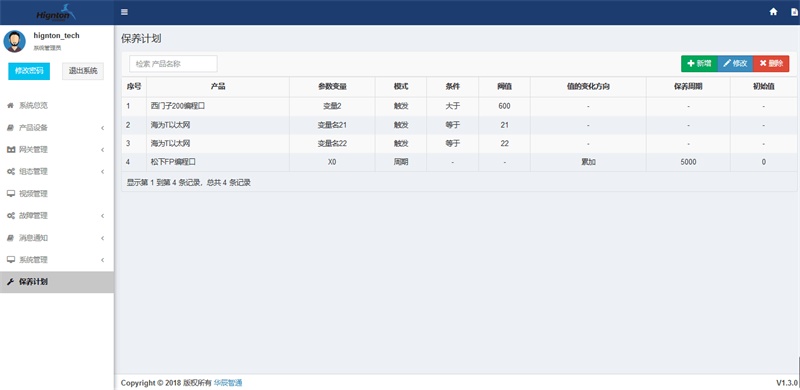Image resolution: width=800 pixels, height=390 pixels.
Task: Expand the 网关管理 chevron
Action: coord(103,150)
